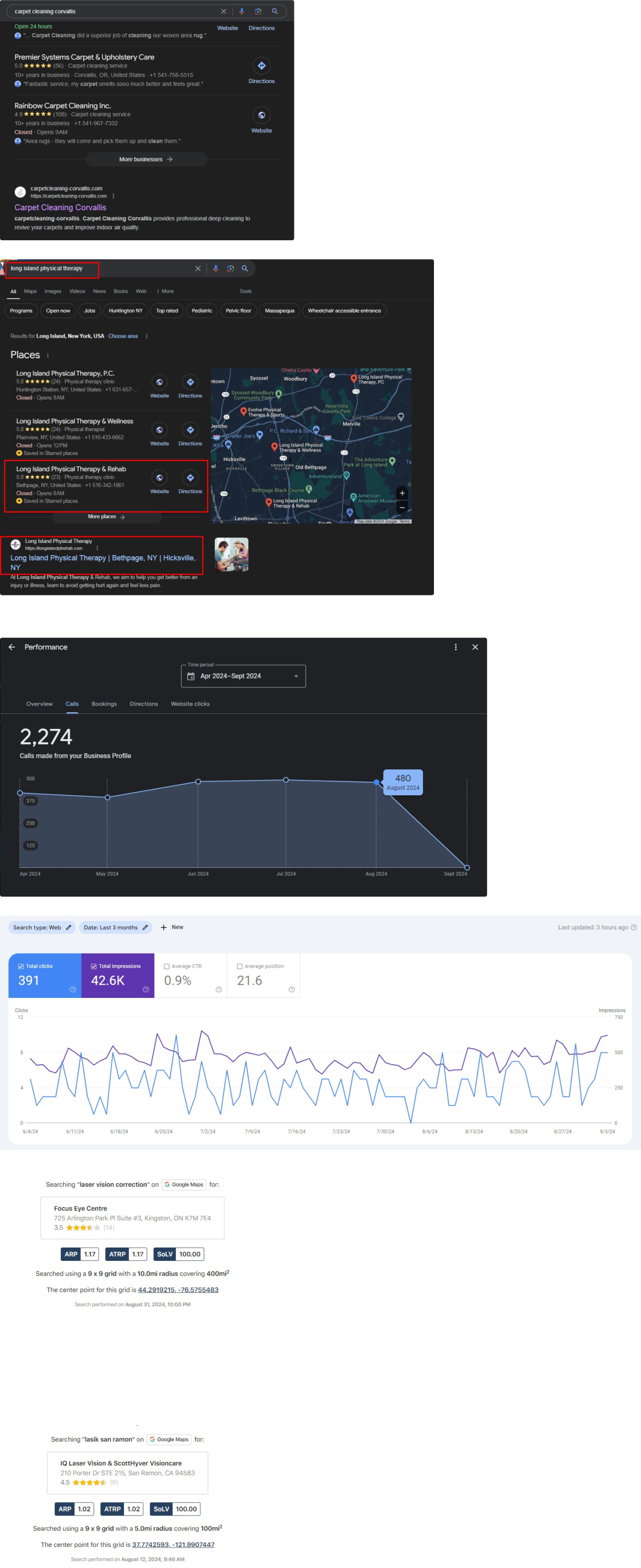
Task: Click the Sept 2024 data point on calls chart
Action: coord(467,868)
